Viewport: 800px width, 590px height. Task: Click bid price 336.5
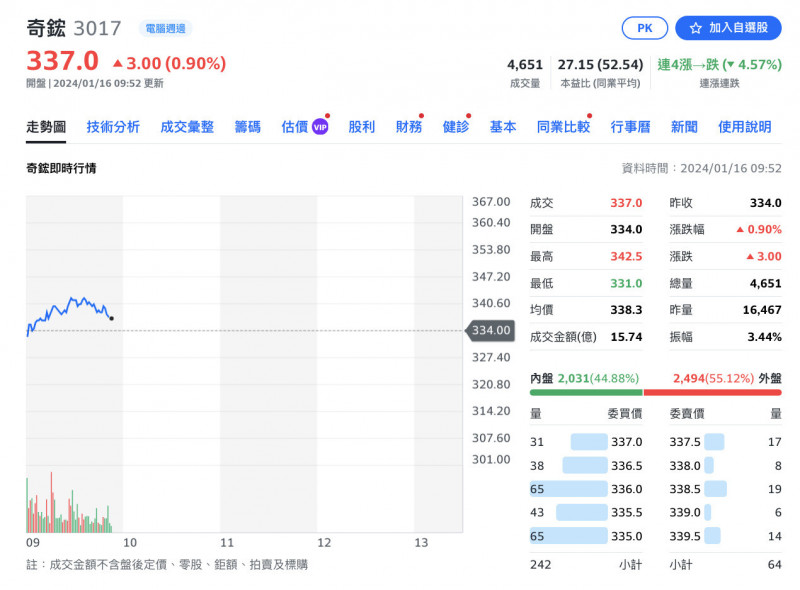[x=627, y=466]
